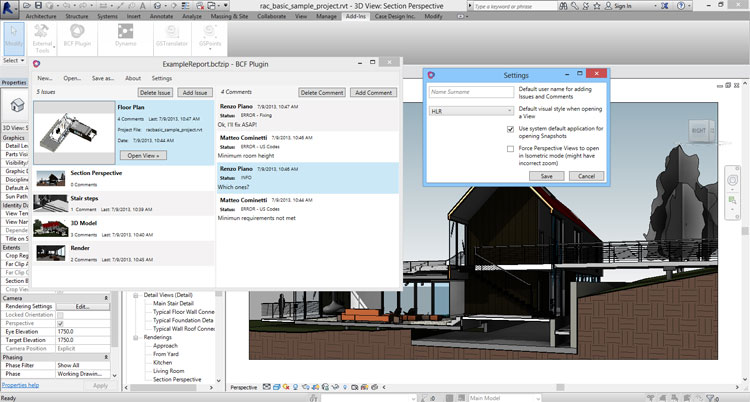This screenshot has width=750, height=402.
Task: Select Main Stair Detail in Project Browser
Action: click(173, 303)
